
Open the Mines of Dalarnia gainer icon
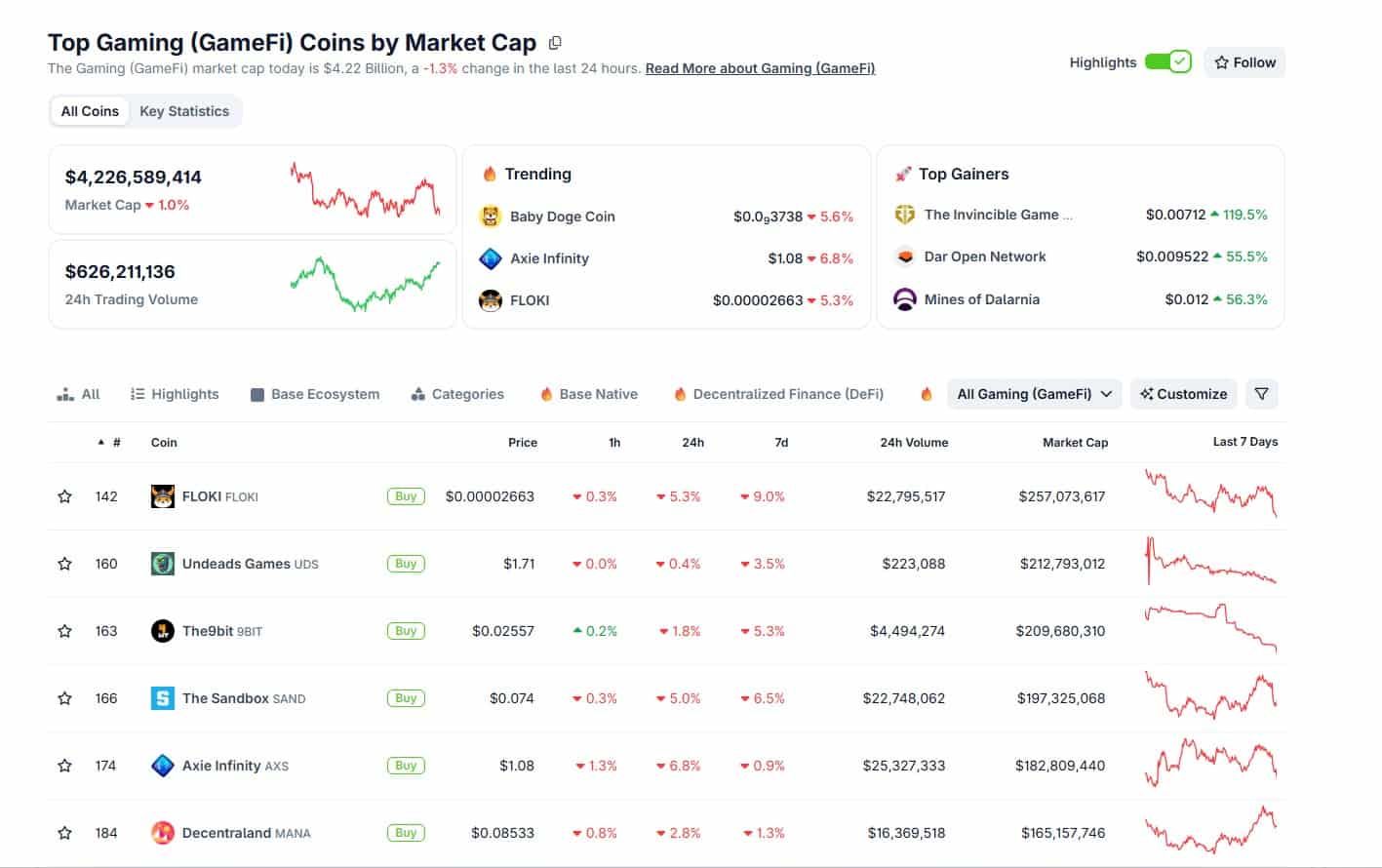905,299
